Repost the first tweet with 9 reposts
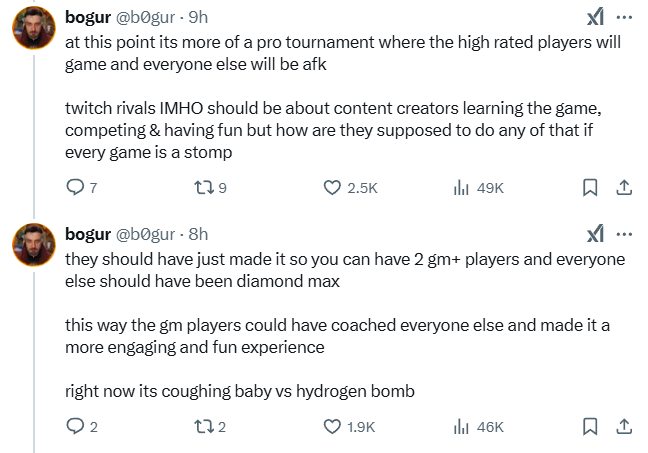This screenshot has width=648, height=453. (x=205, y=187)
